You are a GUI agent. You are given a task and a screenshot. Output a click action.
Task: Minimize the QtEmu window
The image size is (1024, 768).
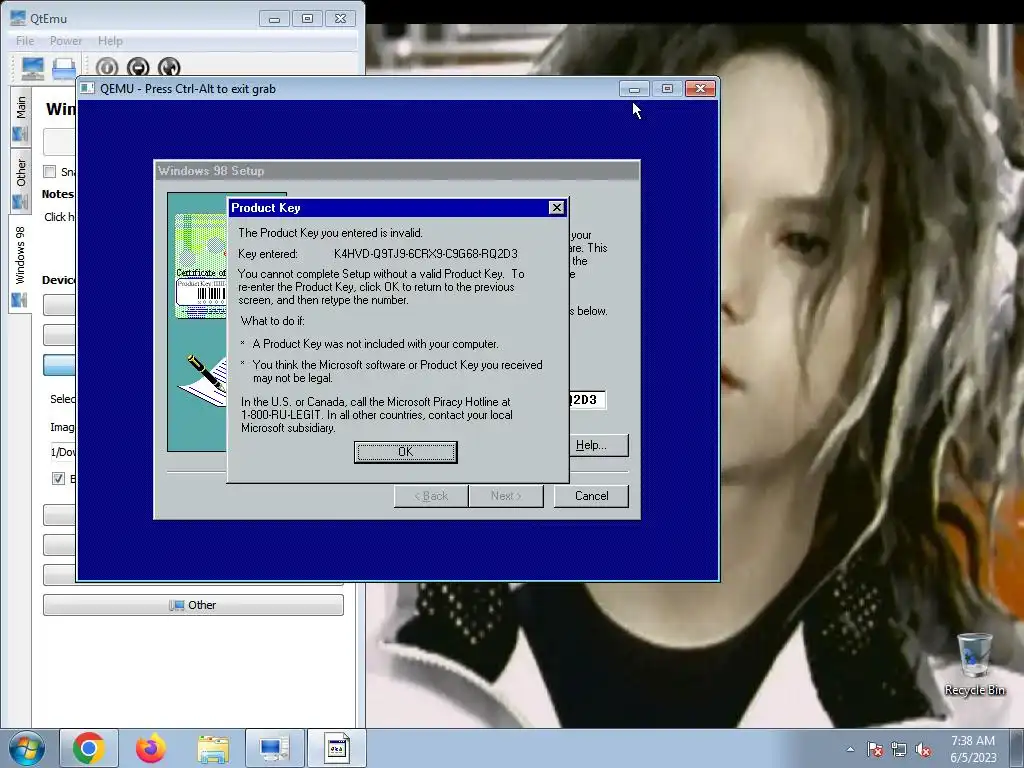pyautogui.click(x=274, y=19)
